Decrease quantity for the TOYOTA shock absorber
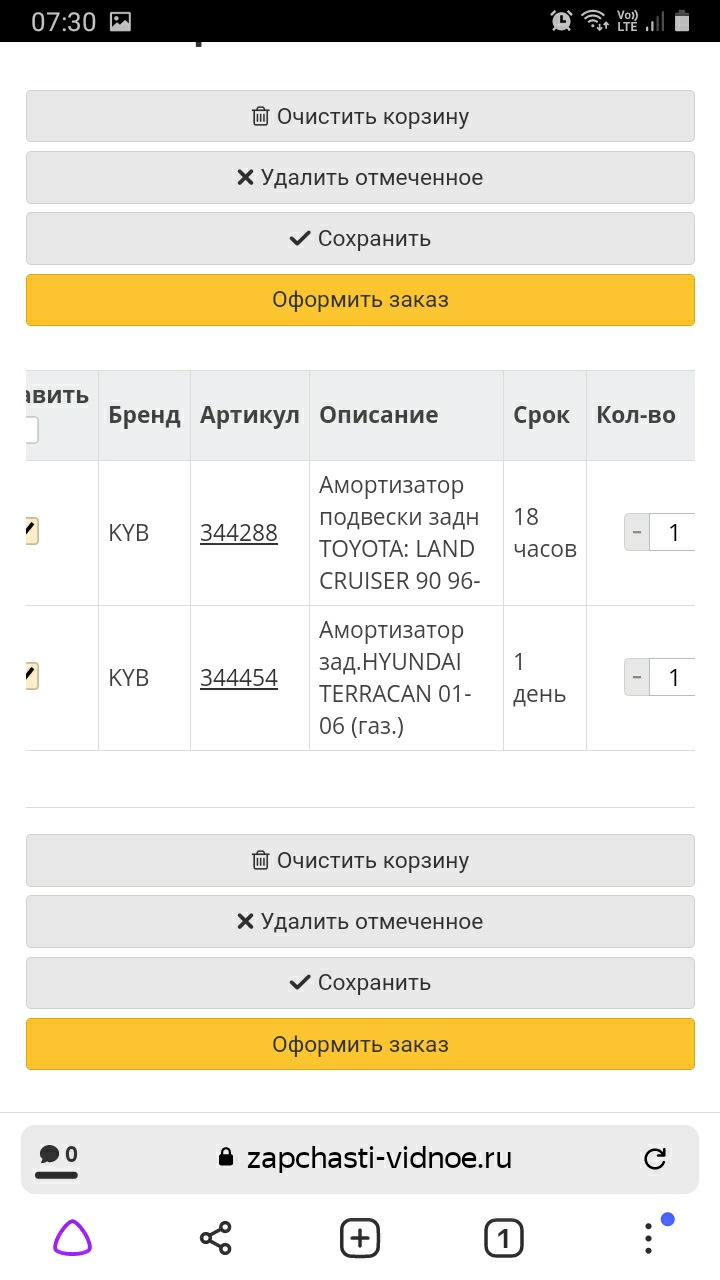This screenshot has width=720, height=1280. pos(636,532)
